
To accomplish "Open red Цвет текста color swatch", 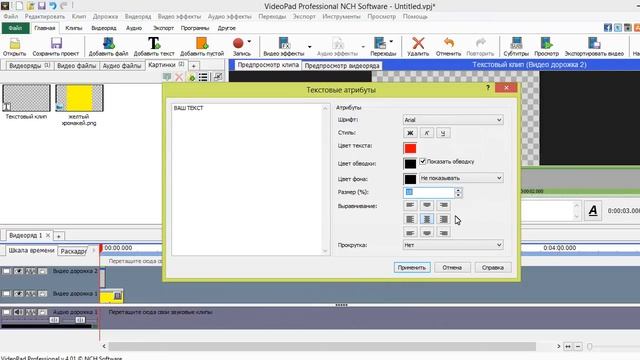I will pos(410,148).
